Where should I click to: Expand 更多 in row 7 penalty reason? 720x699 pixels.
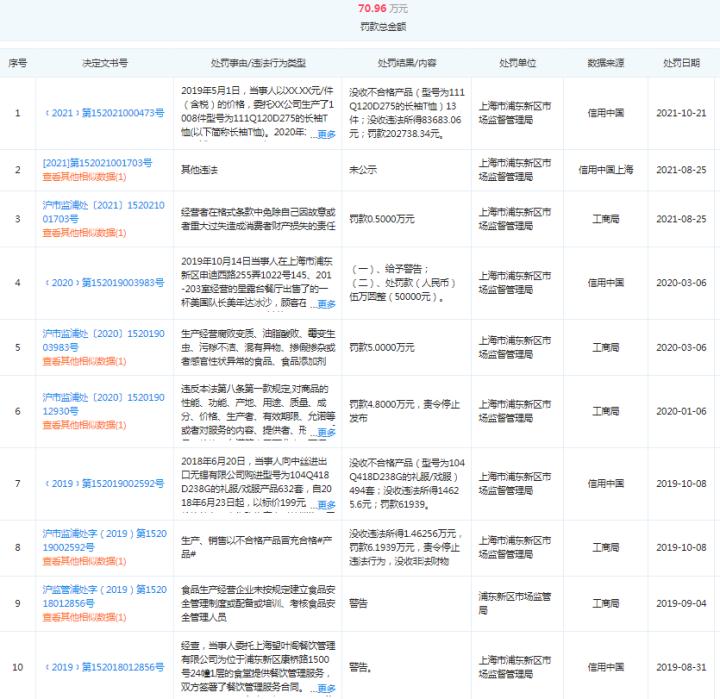[326, 505]
